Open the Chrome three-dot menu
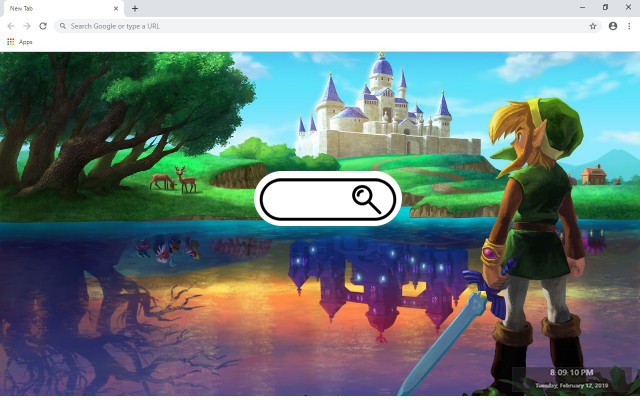 coord(629,26)
